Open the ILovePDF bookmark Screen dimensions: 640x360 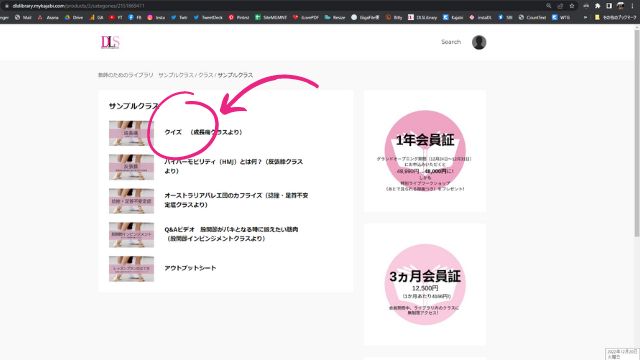tap(305, 18)
